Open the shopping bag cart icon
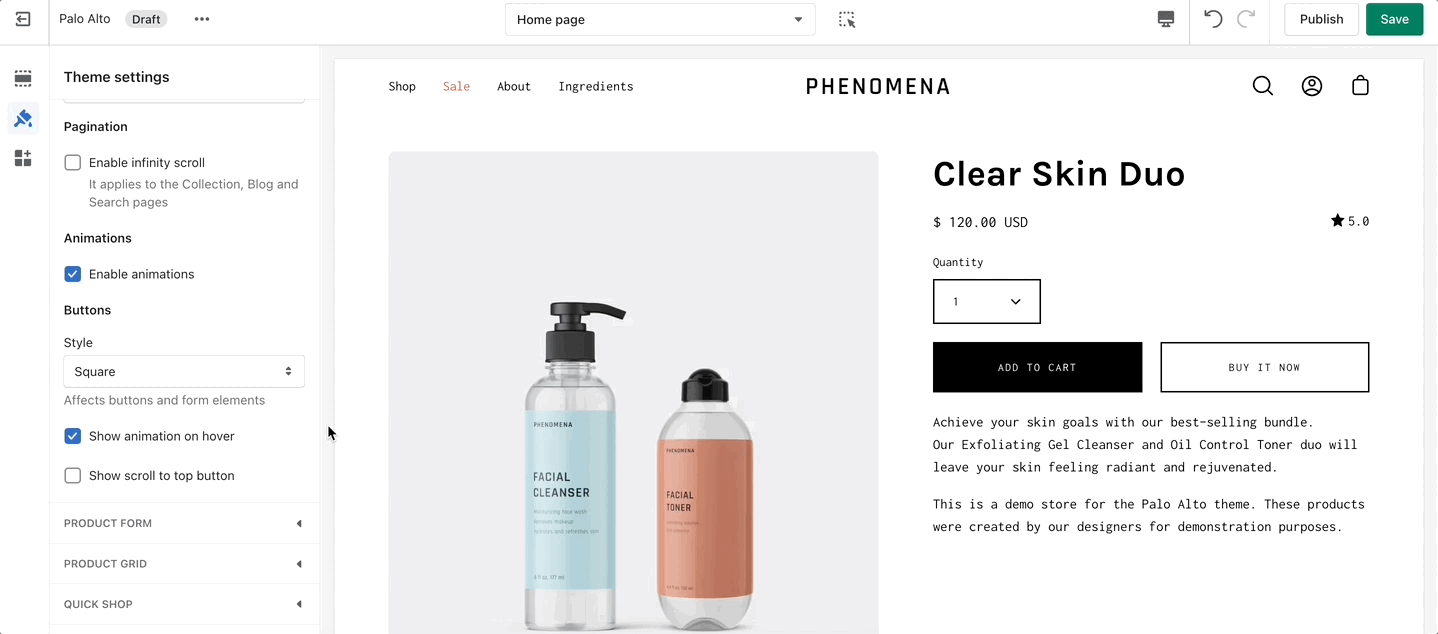 point(1360,86)
